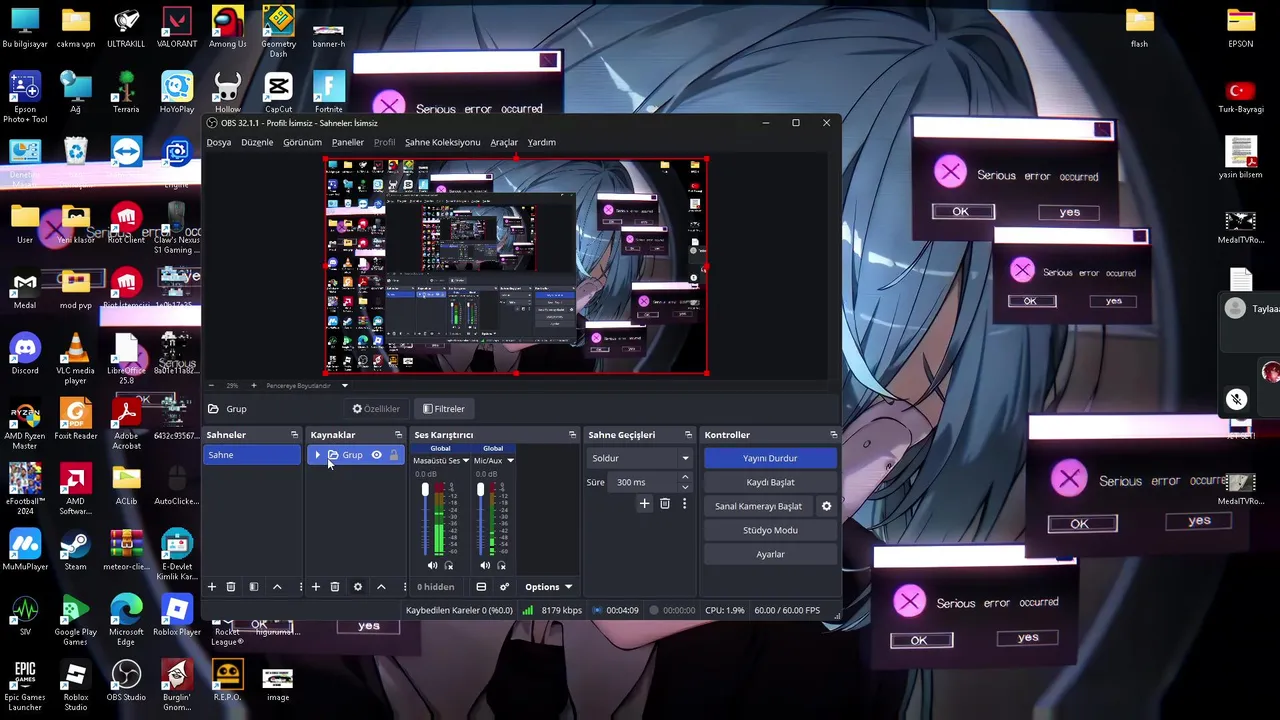Toggle monitoring headphone for Mic/Aux
1280x720 pixels.
coord(501,566)
